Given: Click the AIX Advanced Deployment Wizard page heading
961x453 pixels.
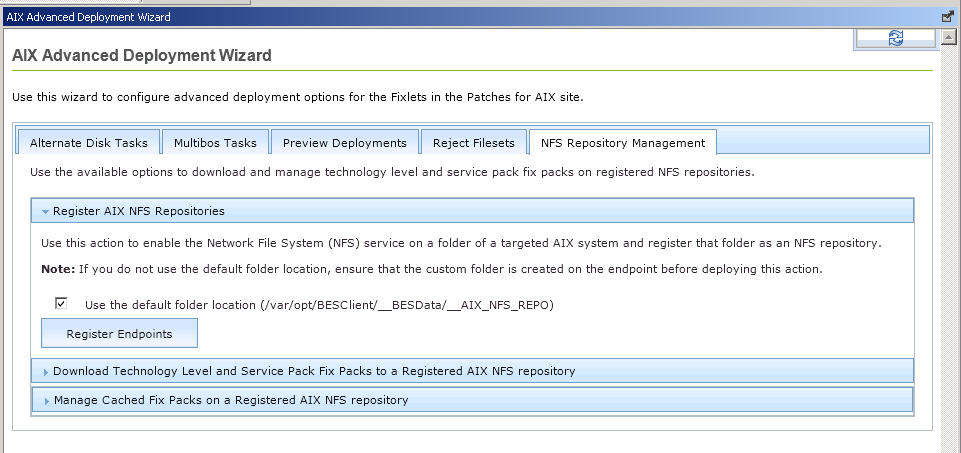Looking at the screenshot, I should [142, 56].
